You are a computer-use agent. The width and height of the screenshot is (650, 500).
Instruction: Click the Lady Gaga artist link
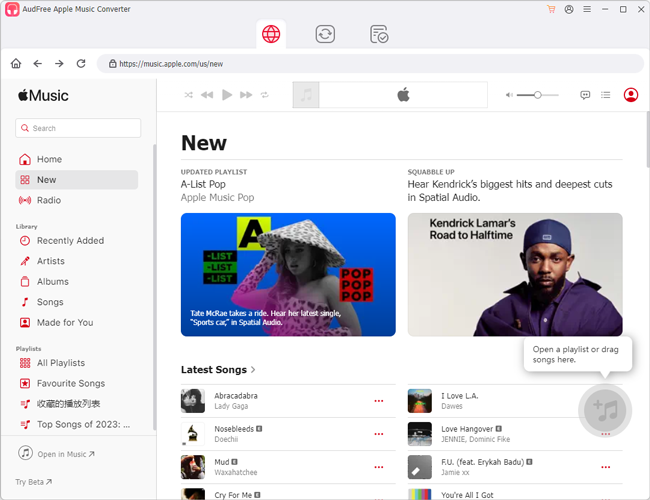coord(231,406)
